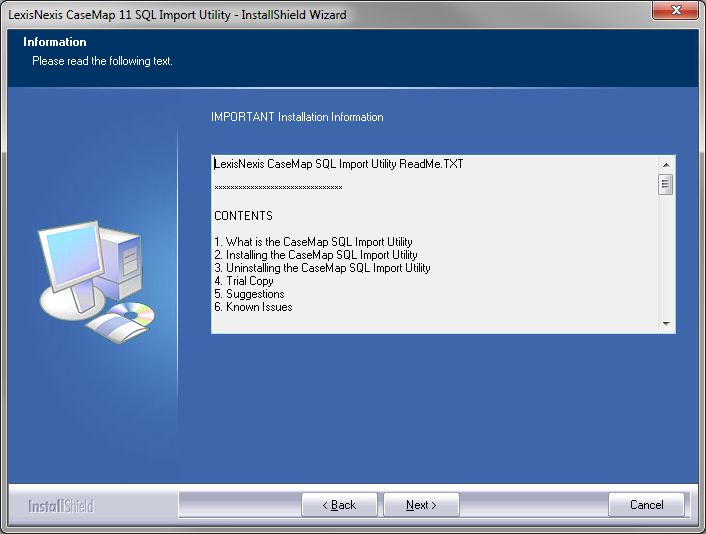
Task: Click the CONTENTS heading in readme
Action: tap(244, 216)
